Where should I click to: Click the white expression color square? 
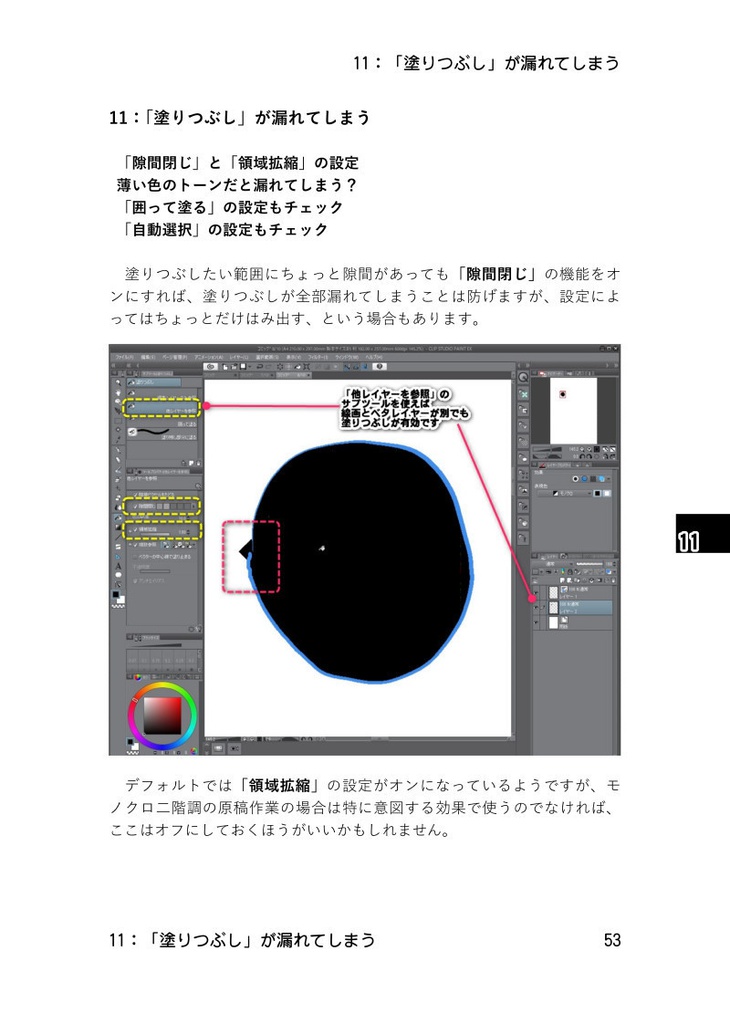click(607, 493)
